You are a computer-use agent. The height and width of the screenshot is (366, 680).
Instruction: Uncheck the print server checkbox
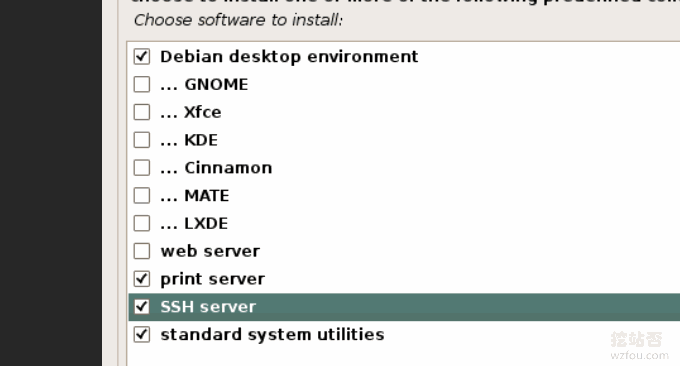tap(142, 279)
